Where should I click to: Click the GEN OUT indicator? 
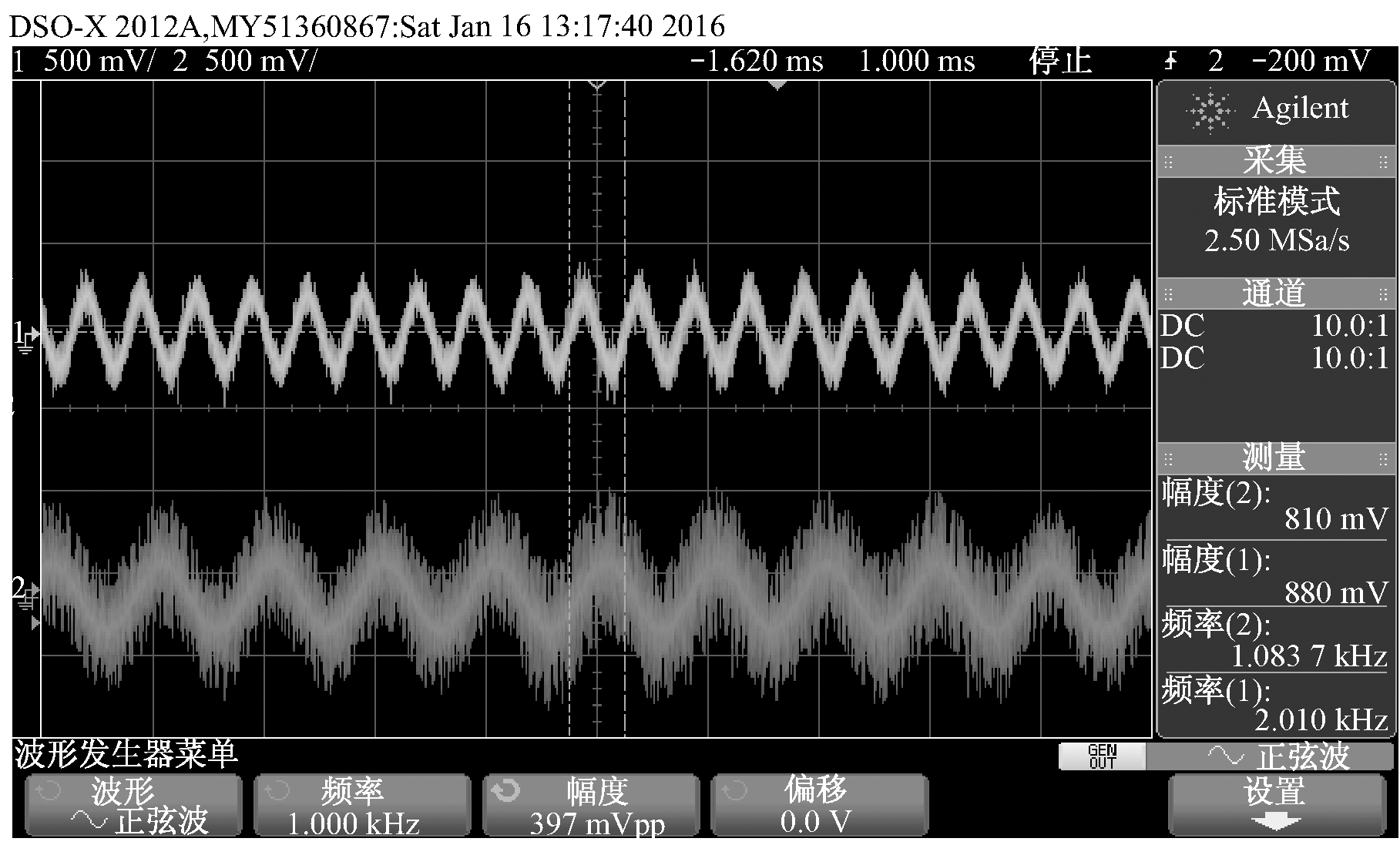[1102, 756]
